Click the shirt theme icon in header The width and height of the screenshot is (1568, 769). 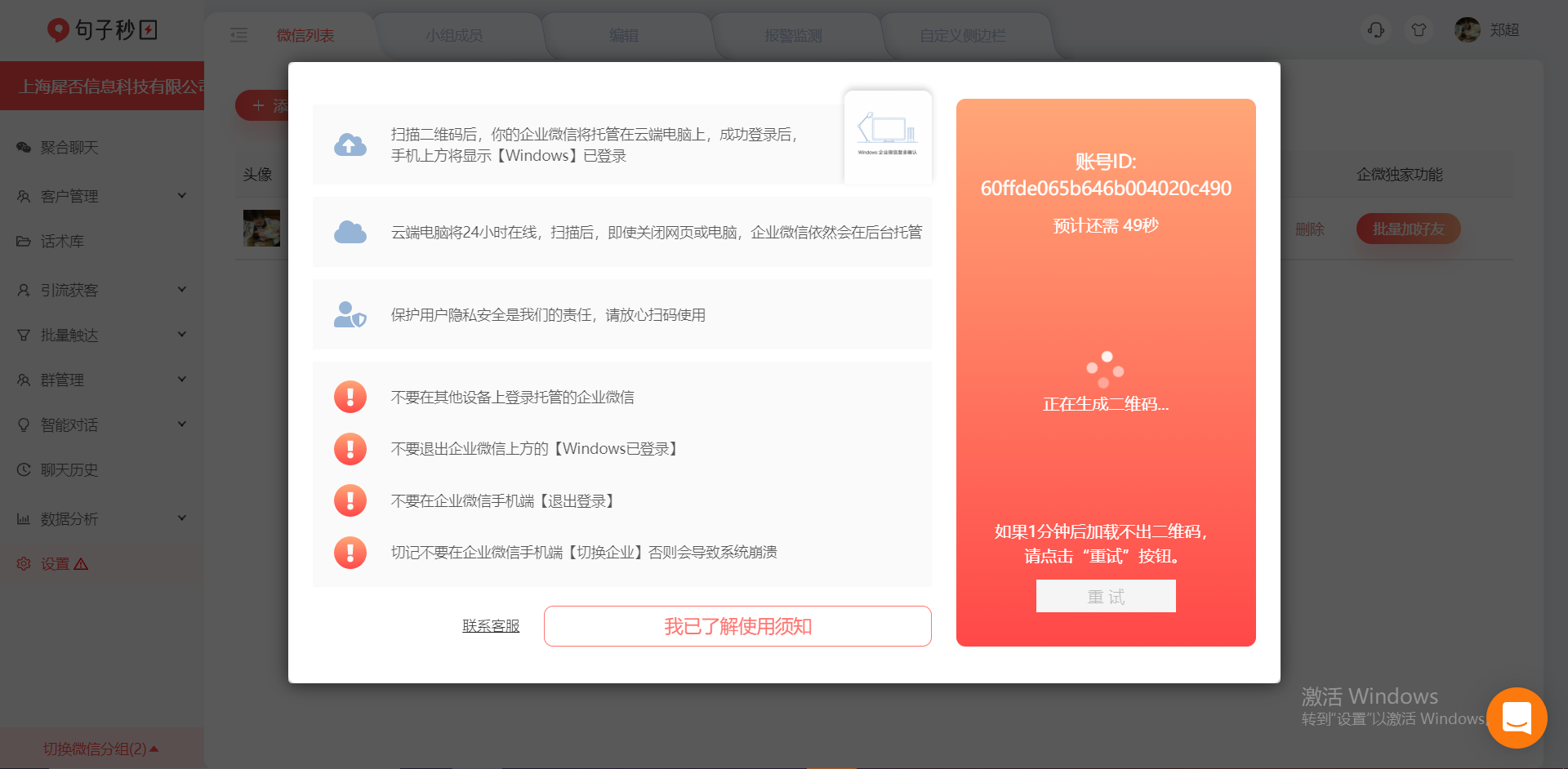pos(1419,30)
